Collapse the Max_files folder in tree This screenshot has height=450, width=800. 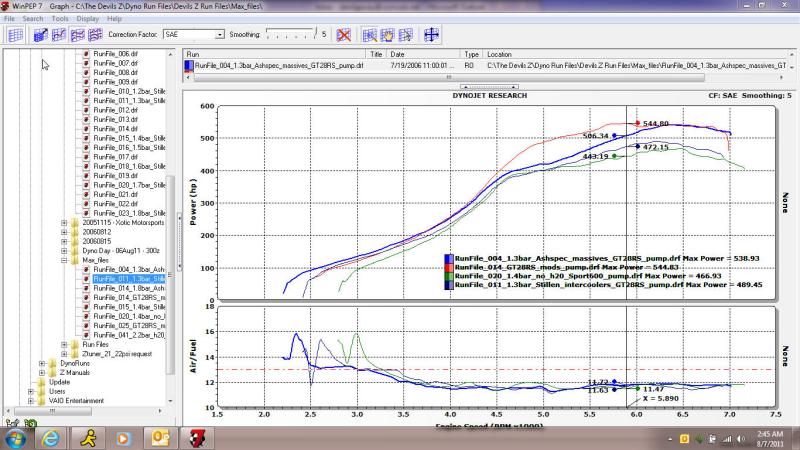[64, 260]
